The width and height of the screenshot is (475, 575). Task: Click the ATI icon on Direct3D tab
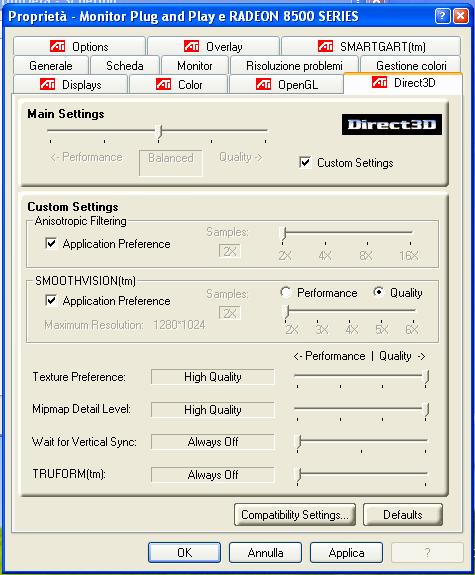[x=379, y=83]
